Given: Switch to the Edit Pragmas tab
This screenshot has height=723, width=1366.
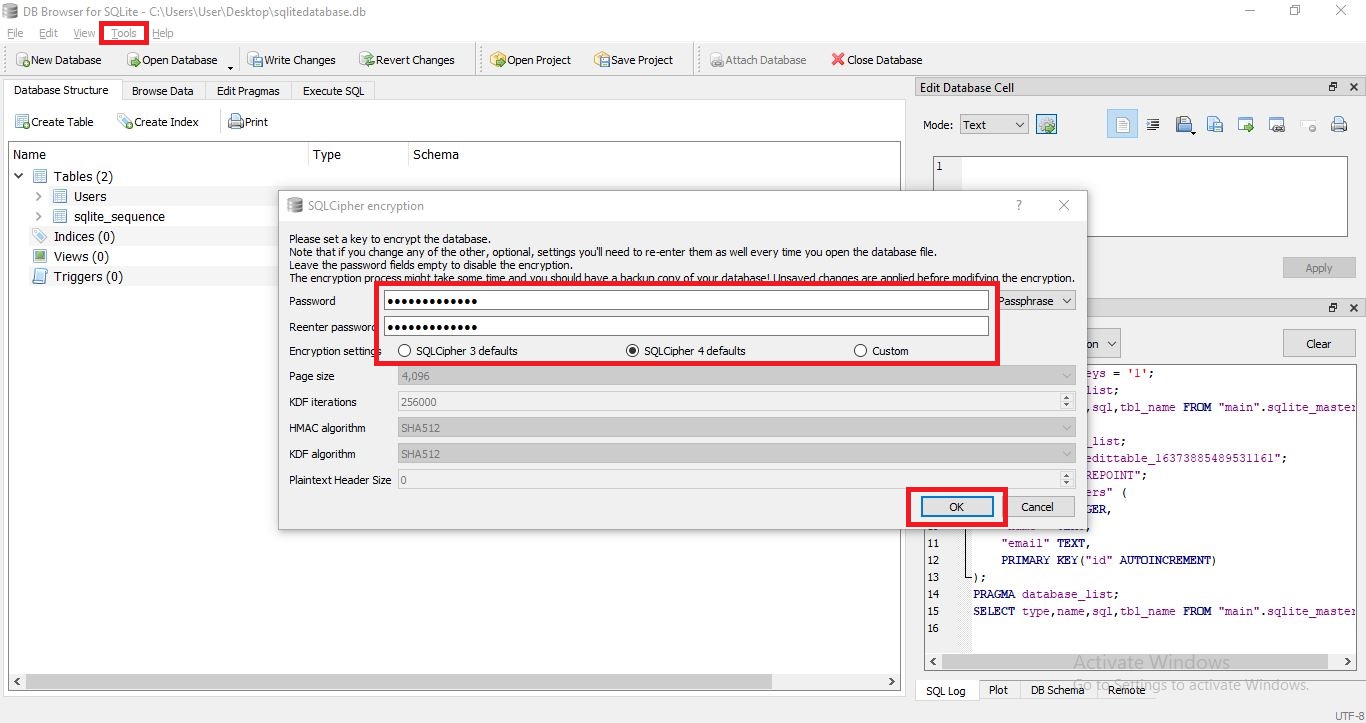Looking at the screenshot, I should coord(249,91).
